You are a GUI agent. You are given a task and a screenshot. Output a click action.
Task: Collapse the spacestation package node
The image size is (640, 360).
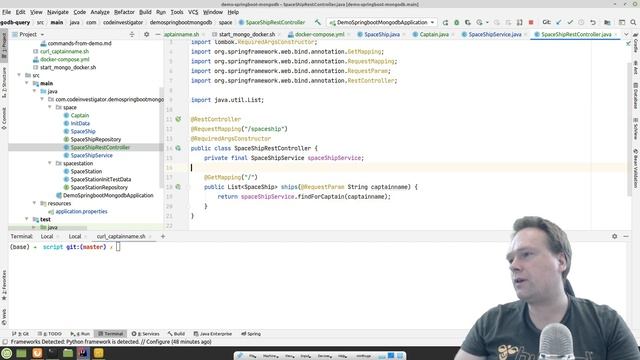tap(50, 163)
